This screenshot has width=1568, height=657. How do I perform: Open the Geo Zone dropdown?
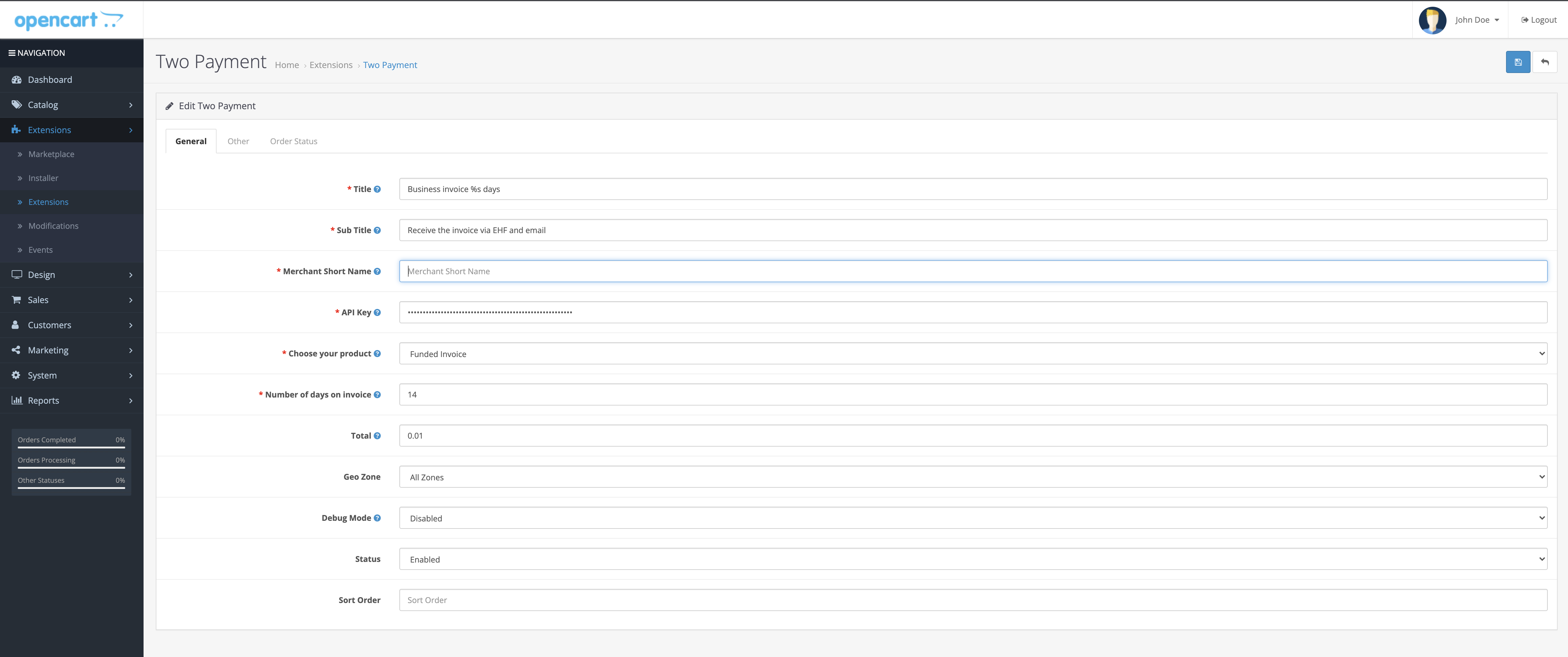click(973, 477)
